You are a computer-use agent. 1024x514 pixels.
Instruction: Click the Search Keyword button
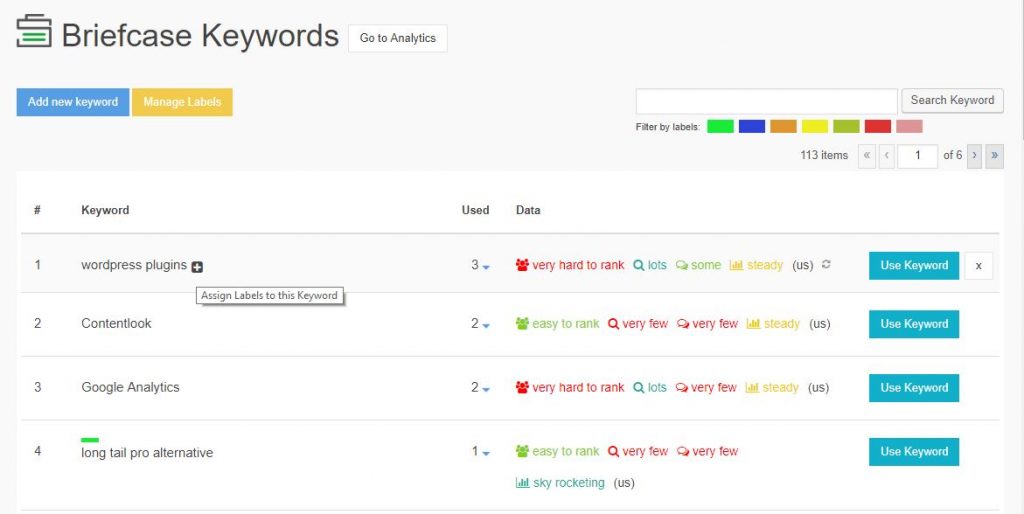tap(952, 101)
